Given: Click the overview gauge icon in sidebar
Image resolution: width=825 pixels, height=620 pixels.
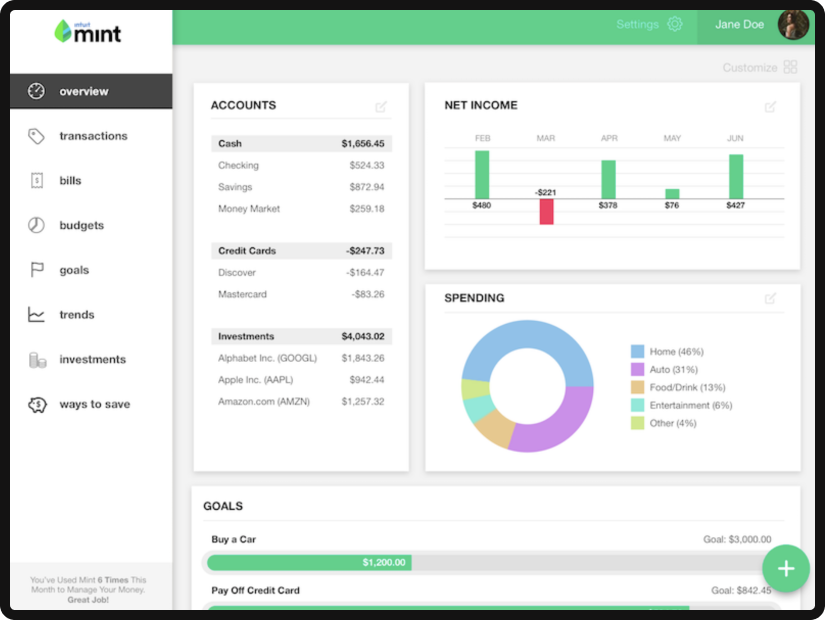Looking at the screenshot, I should [37, 91].
